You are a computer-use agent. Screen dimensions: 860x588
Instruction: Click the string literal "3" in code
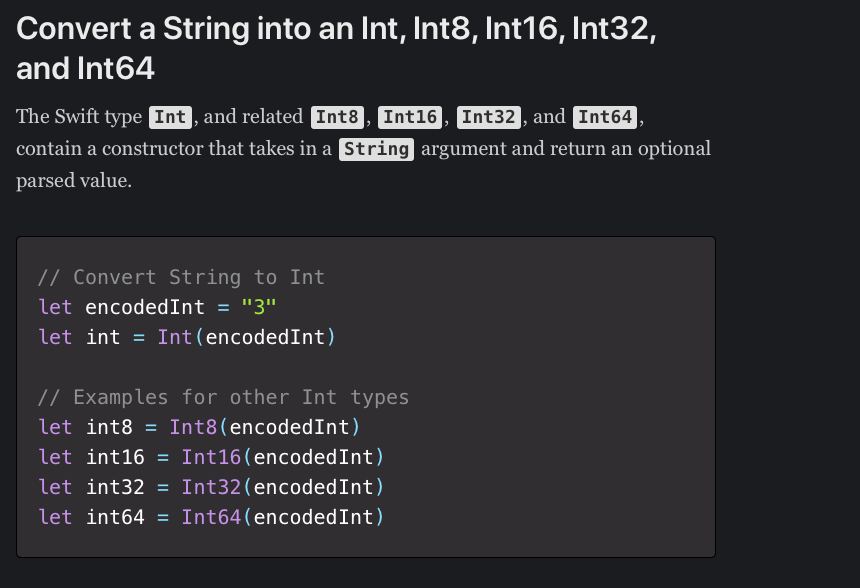point(259,307)
